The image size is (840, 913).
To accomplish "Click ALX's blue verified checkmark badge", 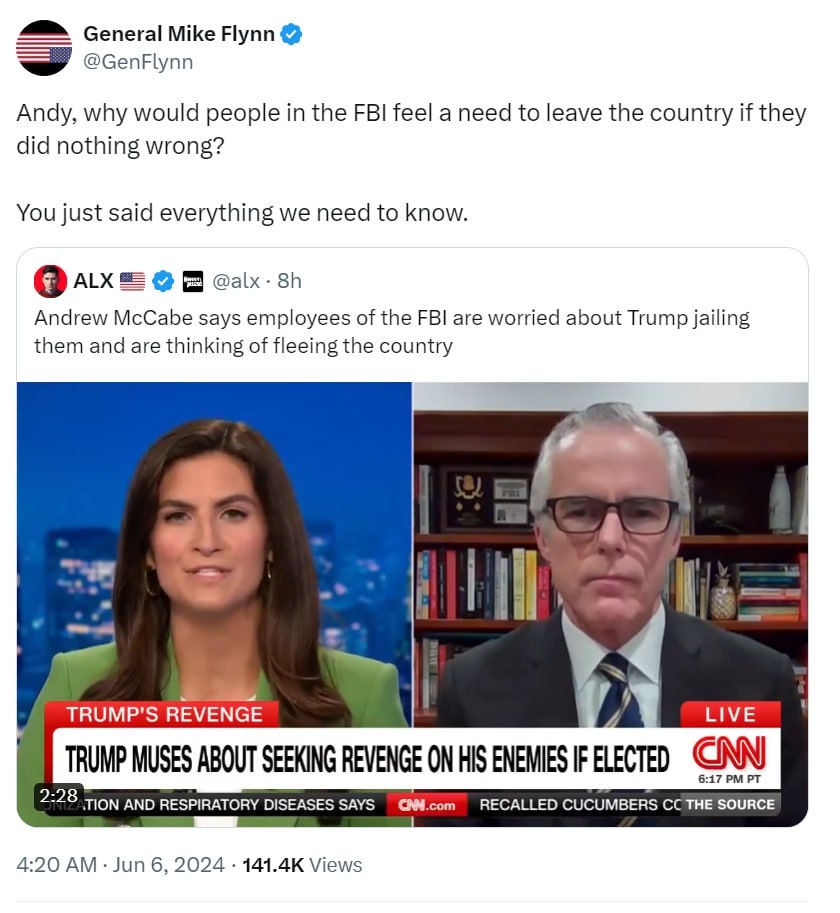I will point(163,281).
